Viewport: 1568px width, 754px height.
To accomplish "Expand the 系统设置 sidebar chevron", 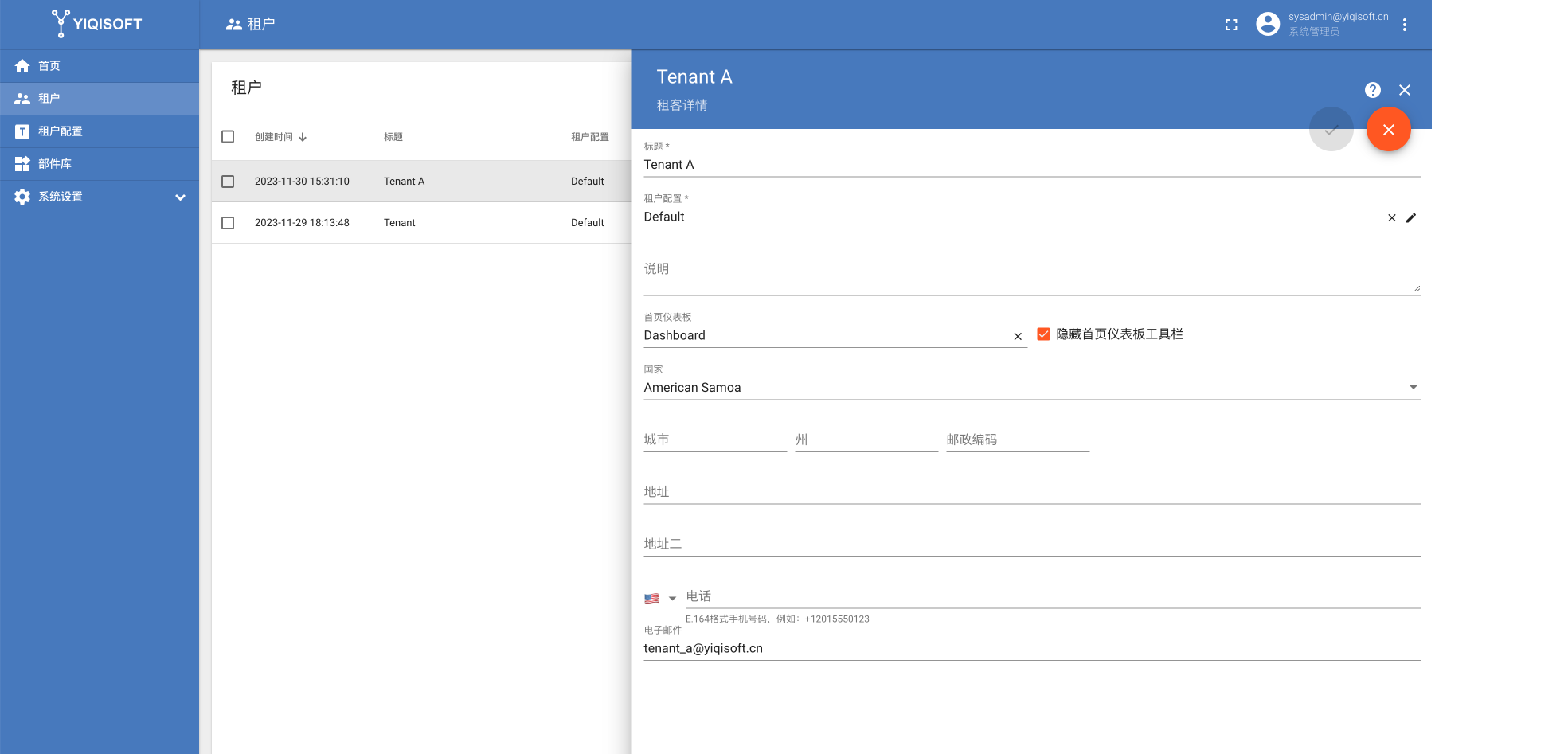I will click(x=181, y=197).
